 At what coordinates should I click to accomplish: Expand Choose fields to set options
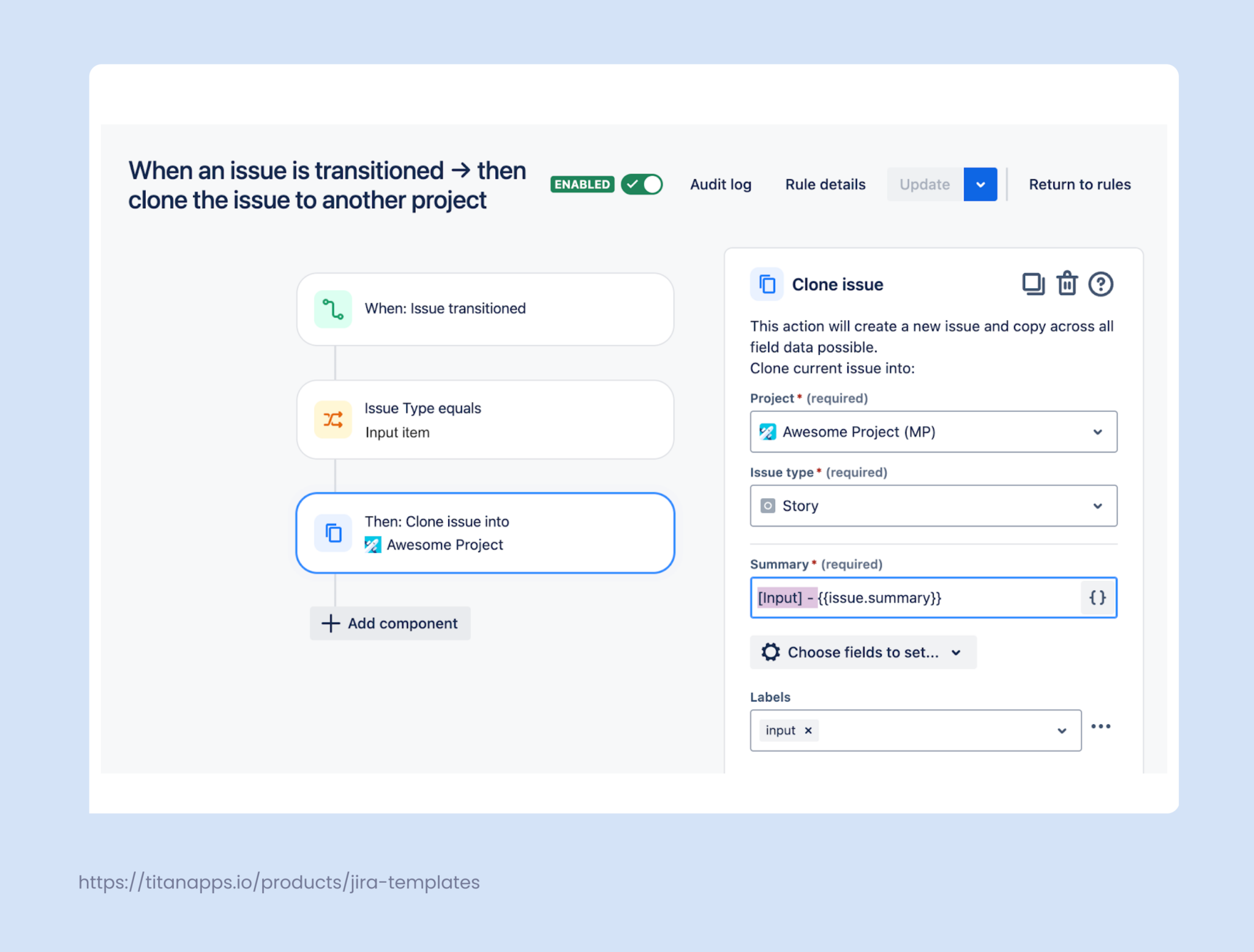(x=956, y=652)
